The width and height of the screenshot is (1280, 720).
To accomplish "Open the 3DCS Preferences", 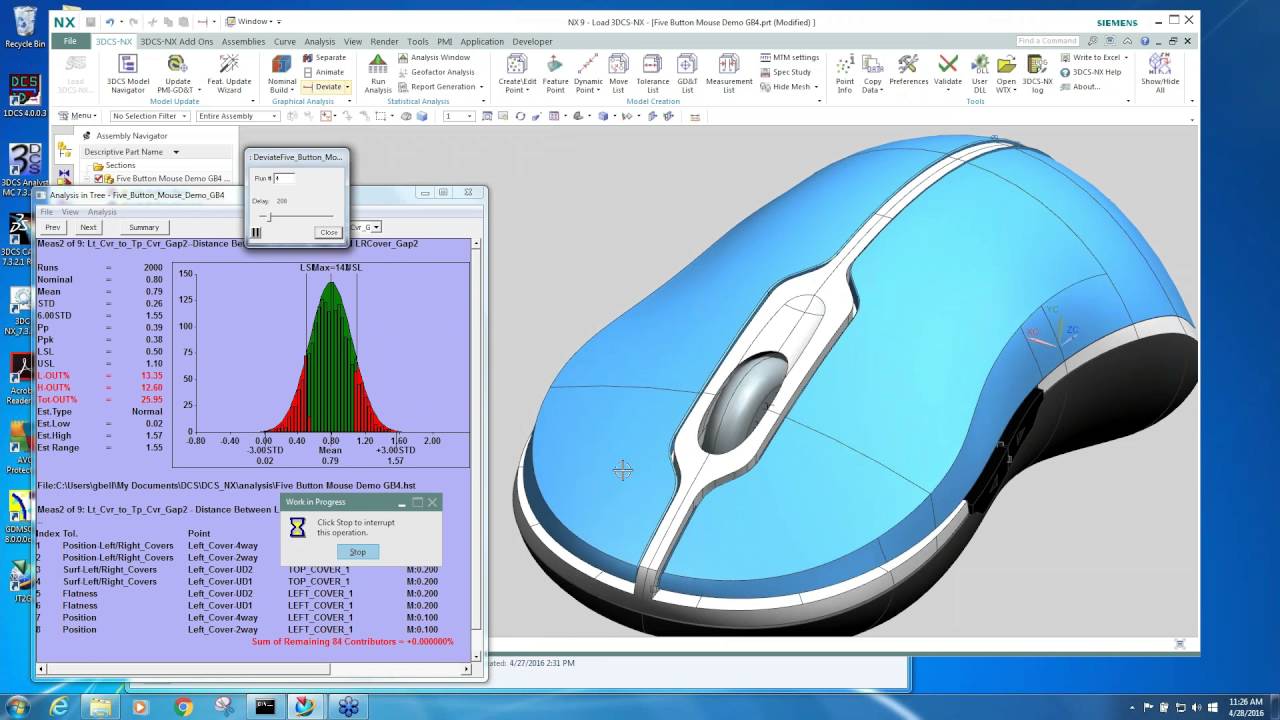I will (908, 70).
